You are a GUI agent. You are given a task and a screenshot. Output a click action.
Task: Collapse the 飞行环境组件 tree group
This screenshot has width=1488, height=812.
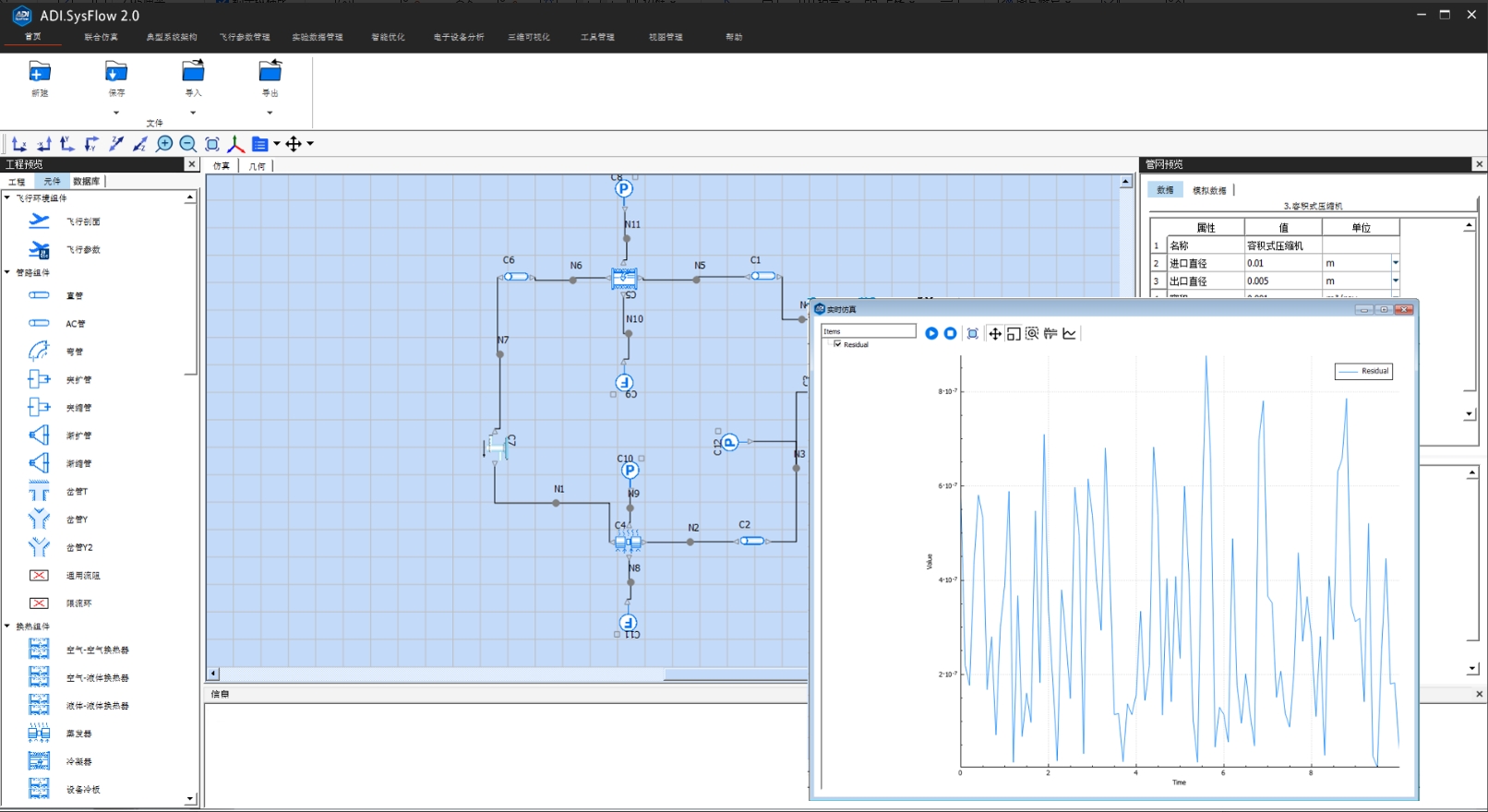(x=7, y=197)
